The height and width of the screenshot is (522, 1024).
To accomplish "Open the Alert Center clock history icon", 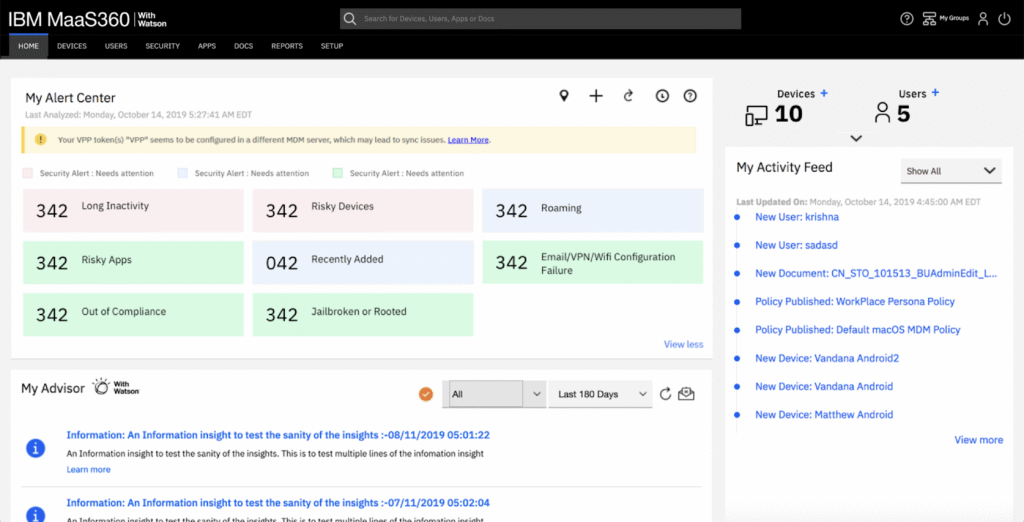I will point(662,96).
